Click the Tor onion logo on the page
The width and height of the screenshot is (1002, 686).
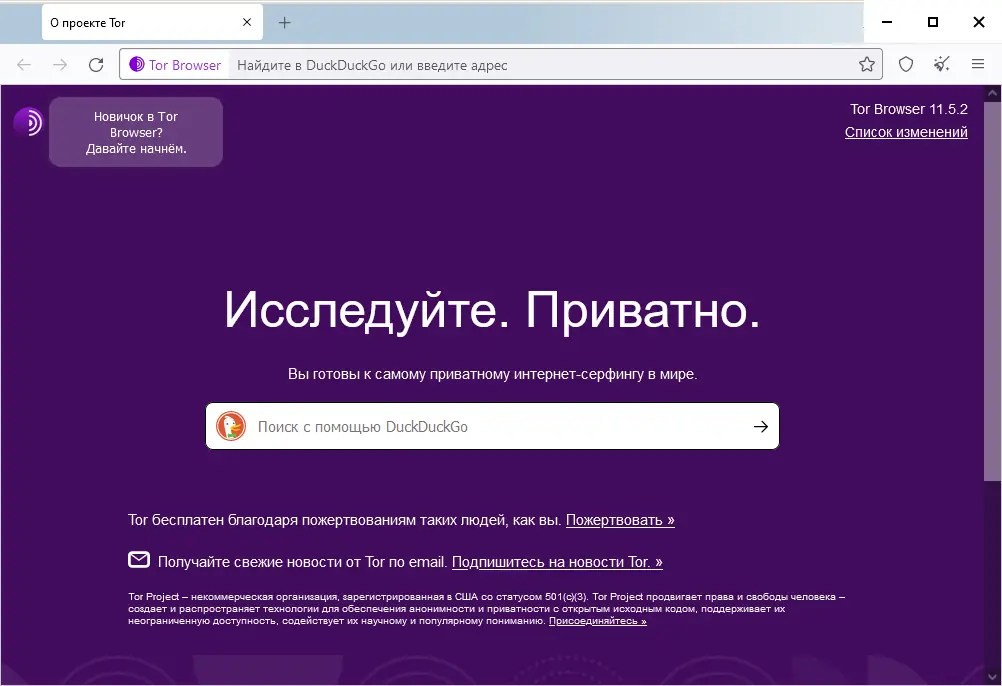click(28, 121)
